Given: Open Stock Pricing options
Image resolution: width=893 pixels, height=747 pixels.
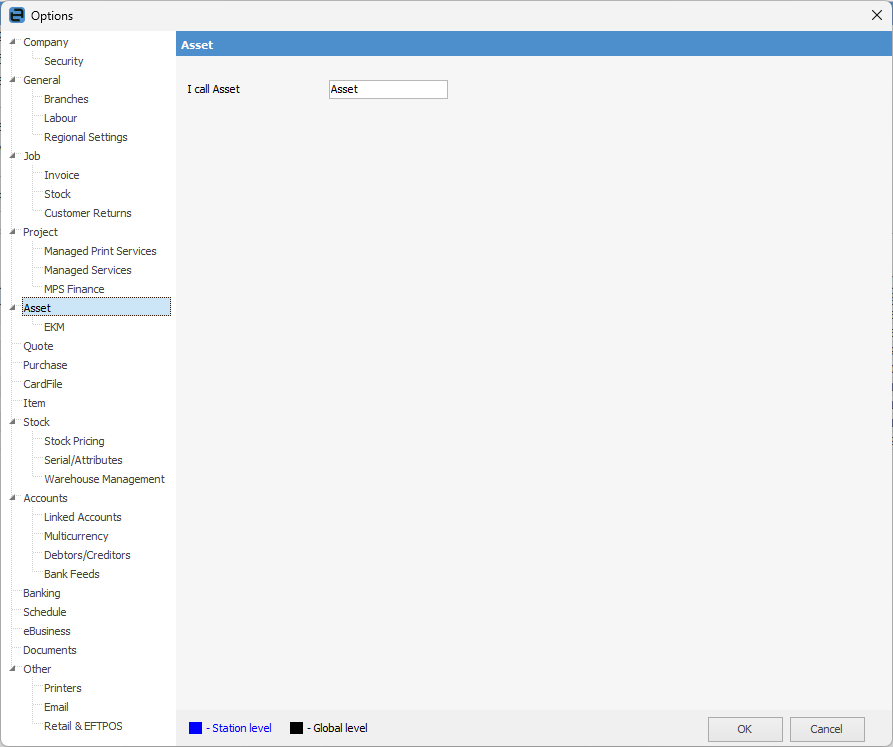Looking at the screenshot, I should pyautogui.click(x=74, y=441).
